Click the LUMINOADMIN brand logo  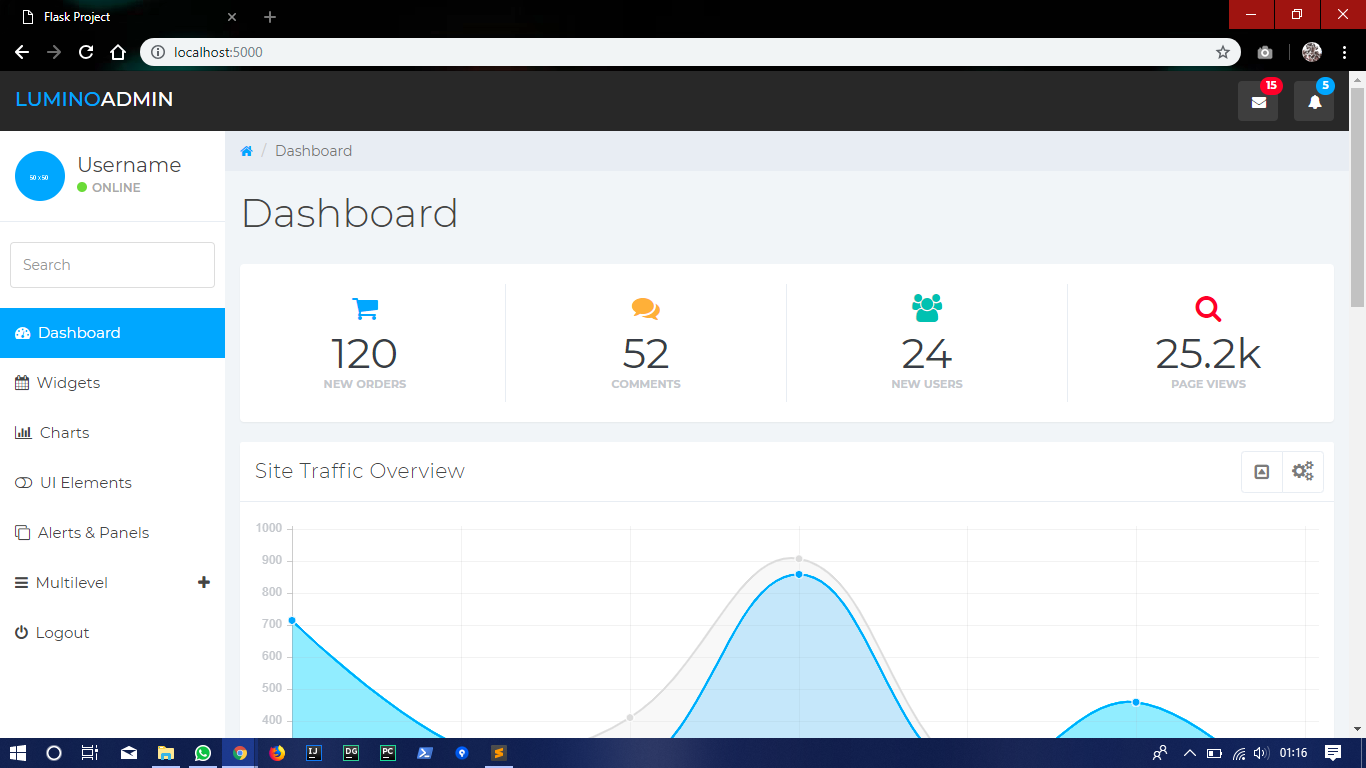point(94,99)
